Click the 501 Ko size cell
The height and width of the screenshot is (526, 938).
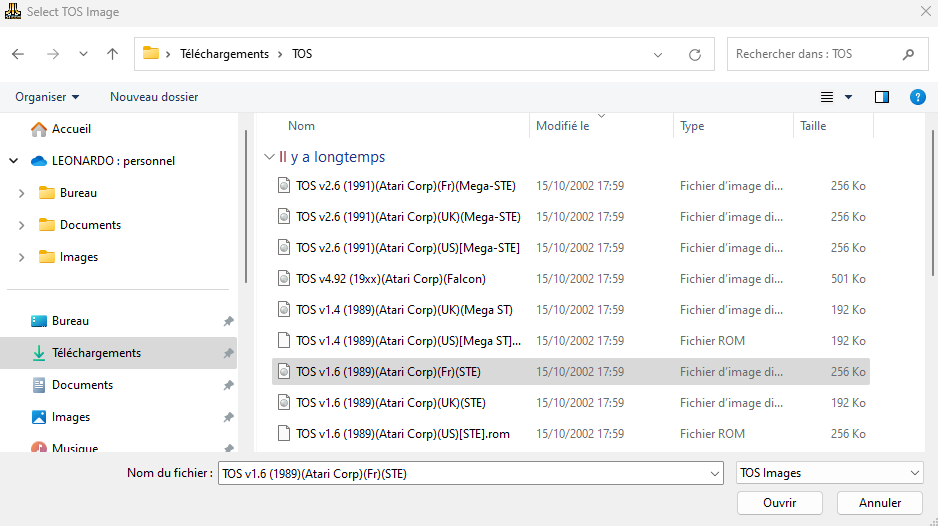point(848,279)
